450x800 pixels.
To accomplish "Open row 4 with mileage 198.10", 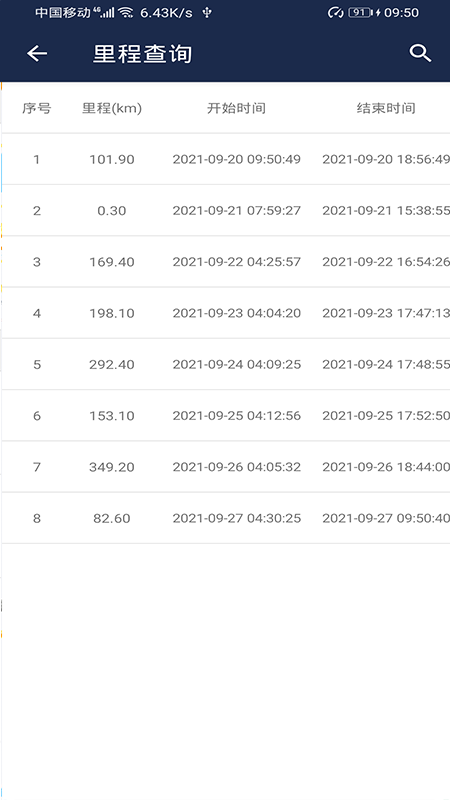I will pyautogui.click(x=226, y=313).
